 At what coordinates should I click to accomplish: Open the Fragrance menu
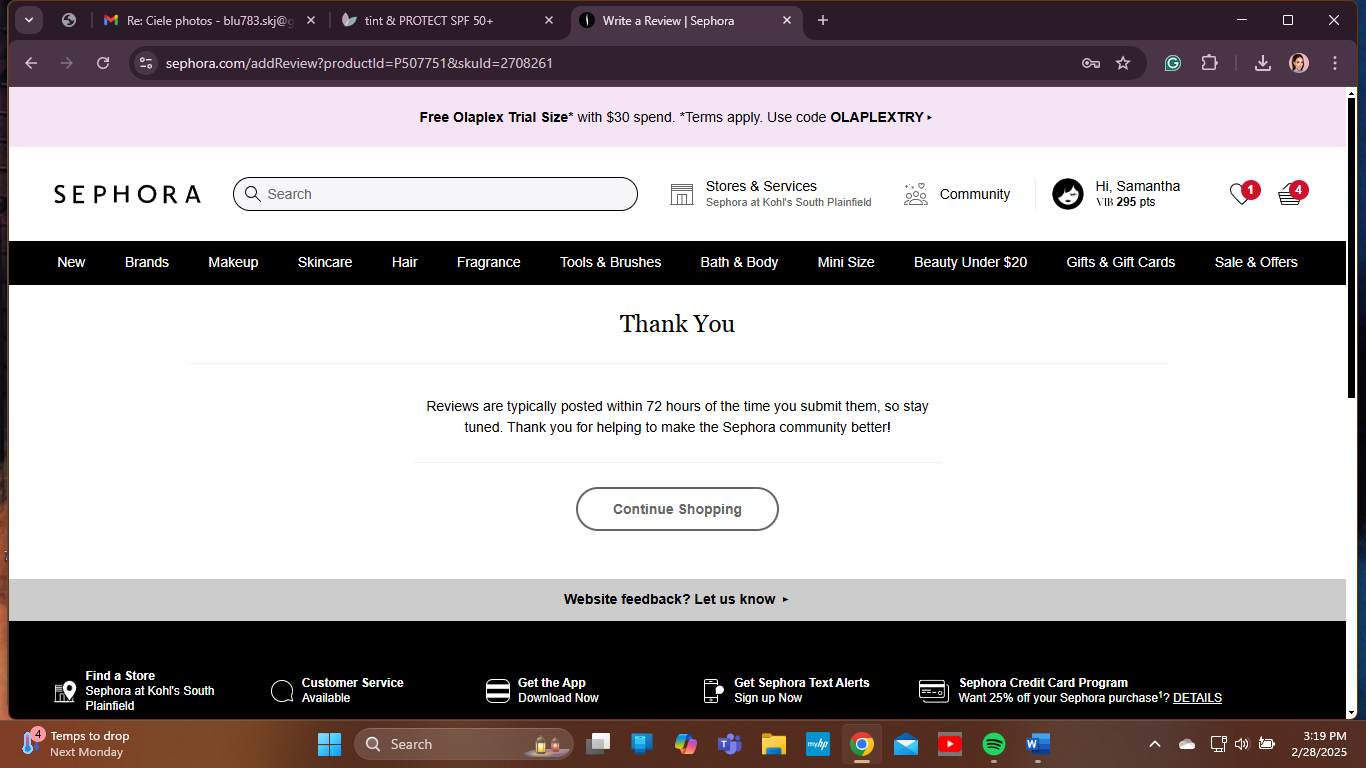pos(488,262)
